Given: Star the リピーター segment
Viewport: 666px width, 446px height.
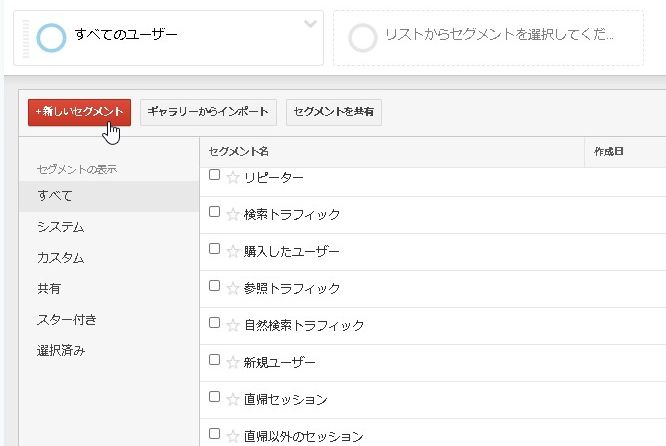Looking at the screenshot, I should click(x=233, y=177).
